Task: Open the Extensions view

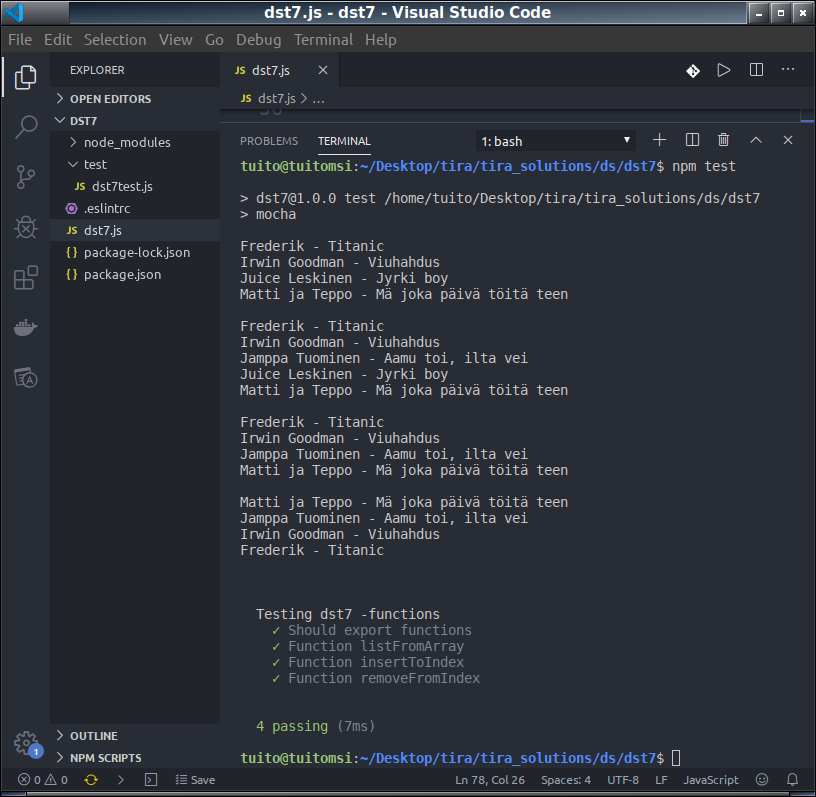Action: [26, 277]
